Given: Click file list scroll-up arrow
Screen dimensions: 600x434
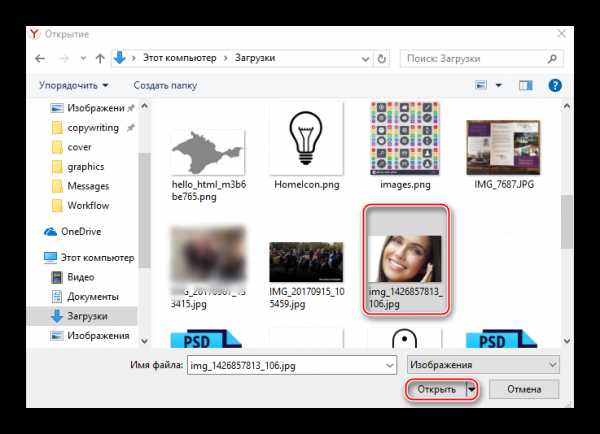Looking at the screenshot, I should [x=567, y=106].
